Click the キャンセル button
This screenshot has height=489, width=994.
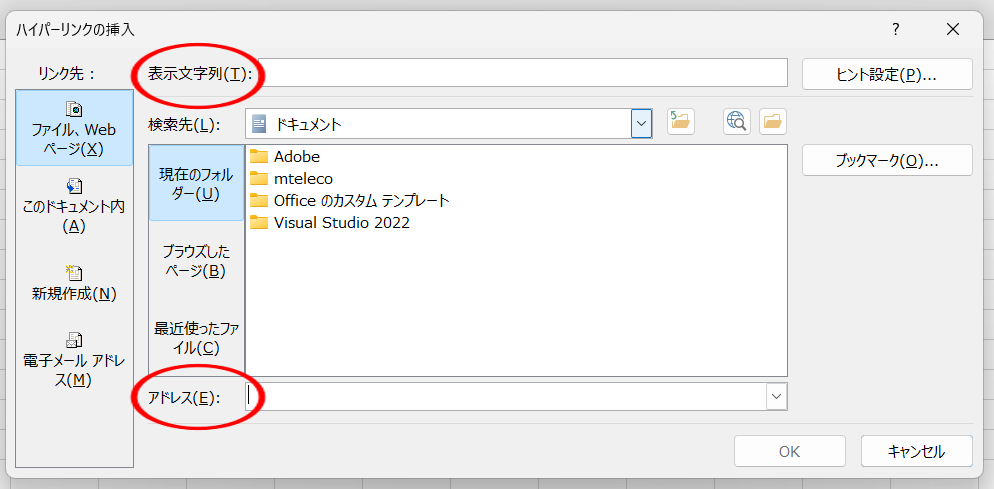click(916, 452)
